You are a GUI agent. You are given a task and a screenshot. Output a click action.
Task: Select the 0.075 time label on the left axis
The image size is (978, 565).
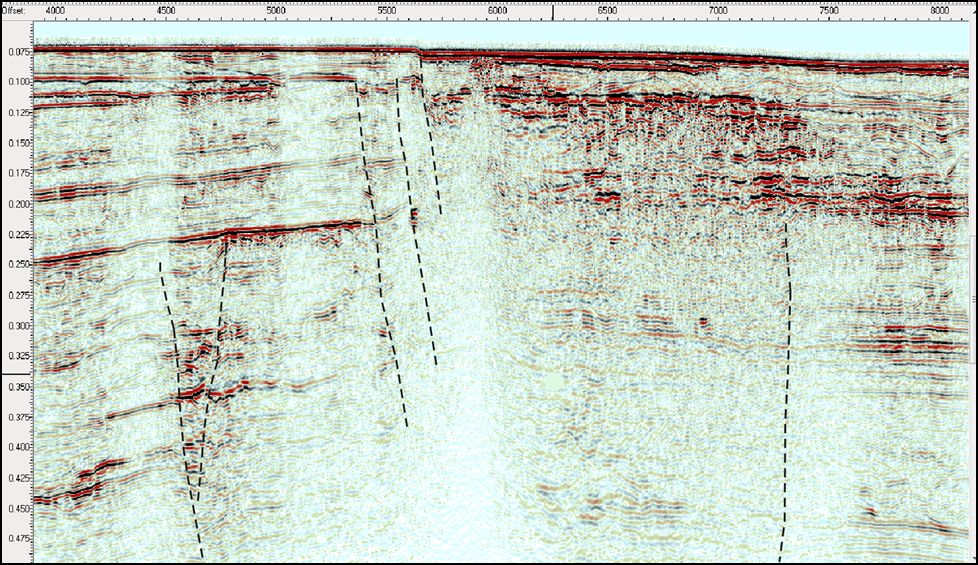pos(16,50)
